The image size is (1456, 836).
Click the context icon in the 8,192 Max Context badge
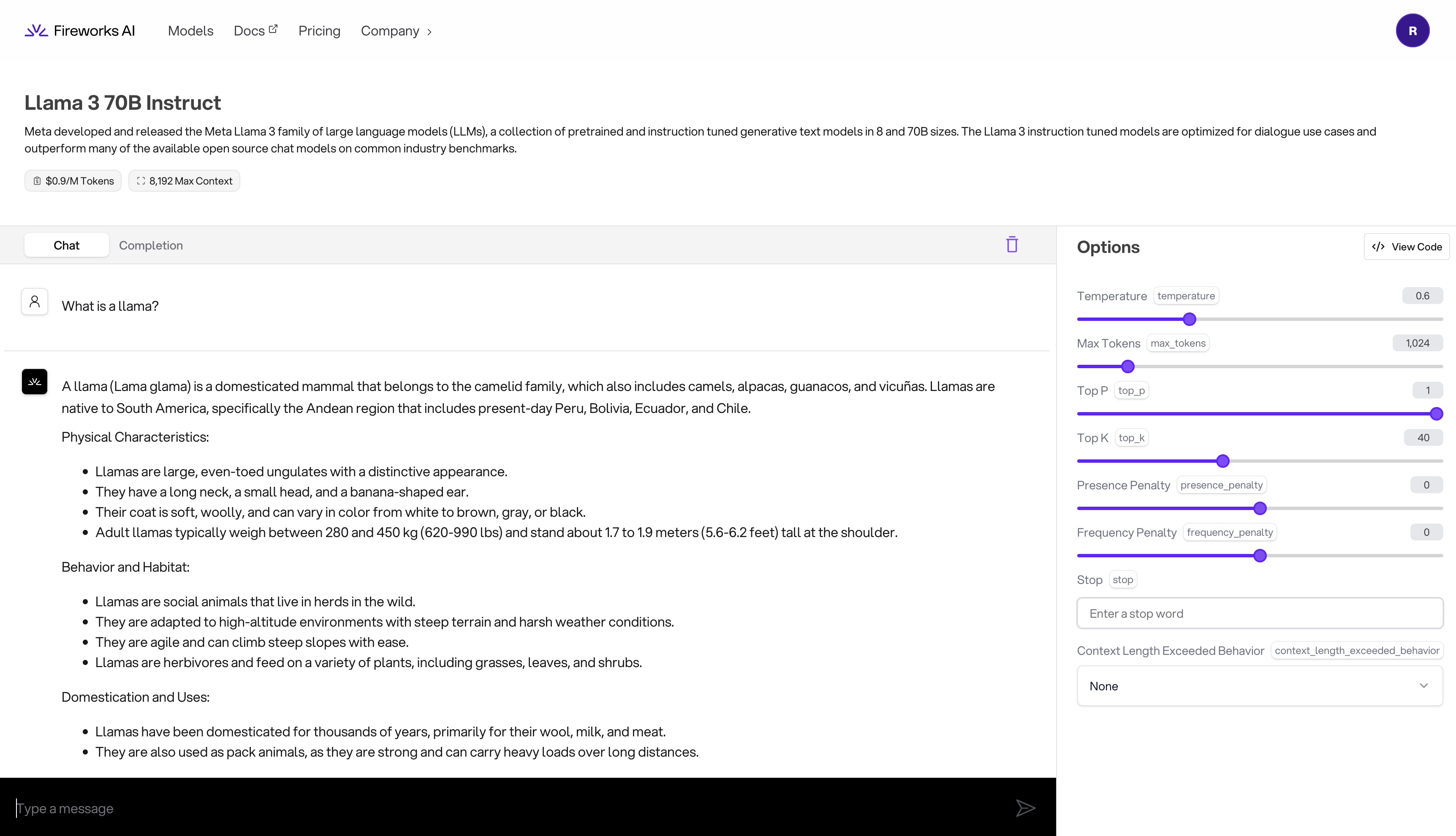[x=141, y=181]
